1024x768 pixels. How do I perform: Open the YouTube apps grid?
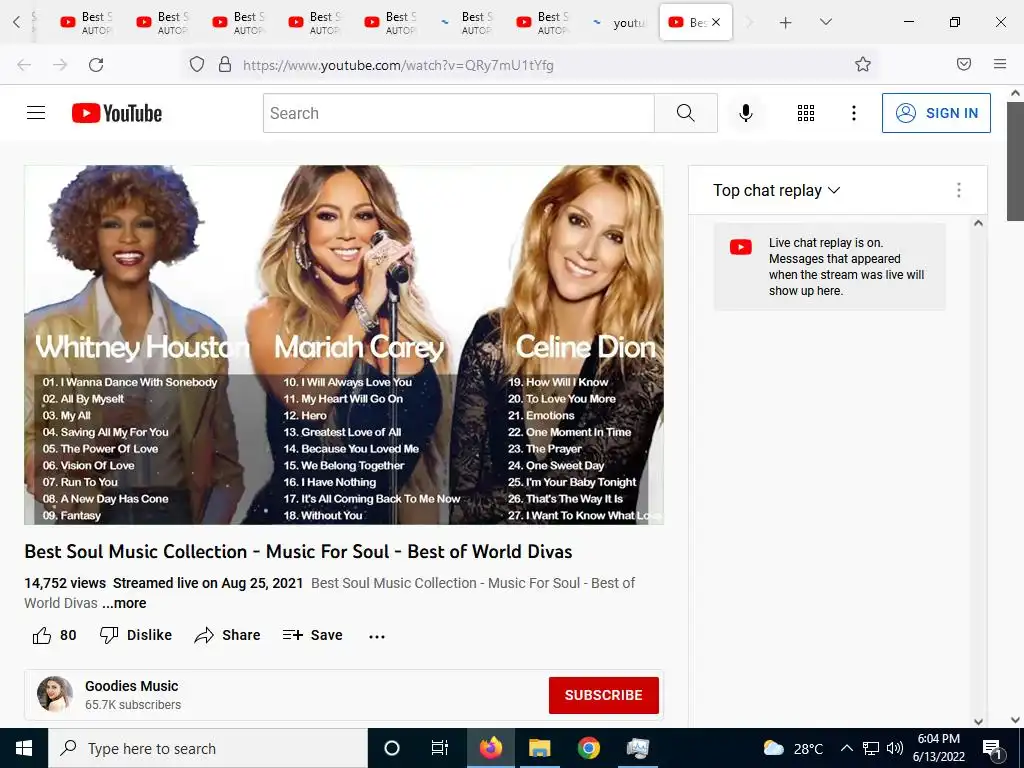point(806,113)
